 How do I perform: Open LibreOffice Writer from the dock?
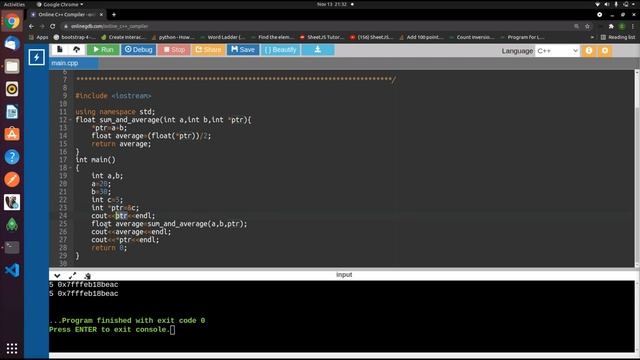point(12,111)
